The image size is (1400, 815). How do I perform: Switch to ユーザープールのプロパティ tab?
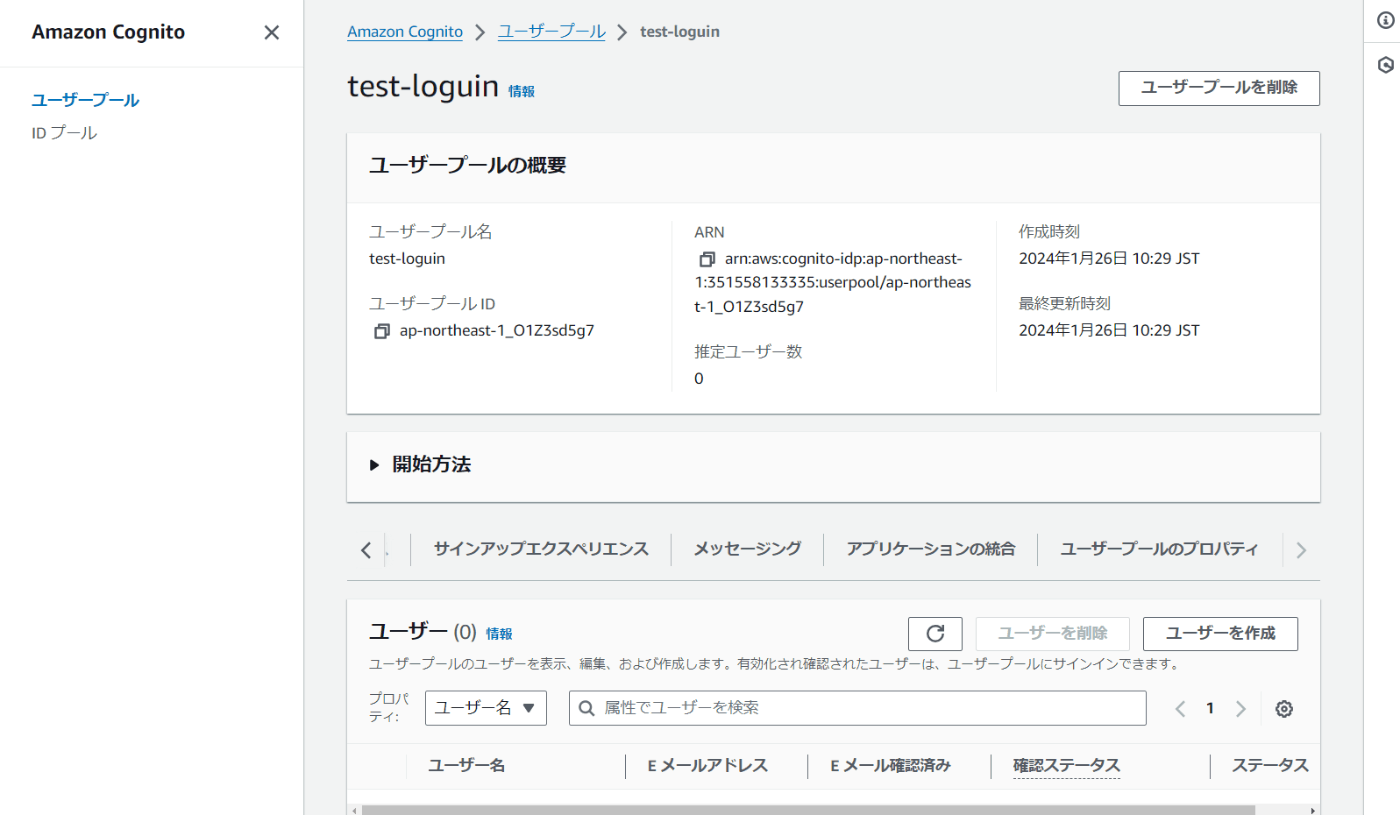1159,549
